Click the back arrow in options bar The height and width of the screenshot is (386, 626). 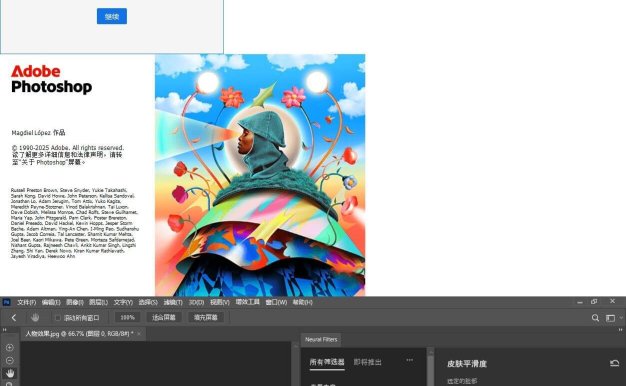[x=14, y=318]
